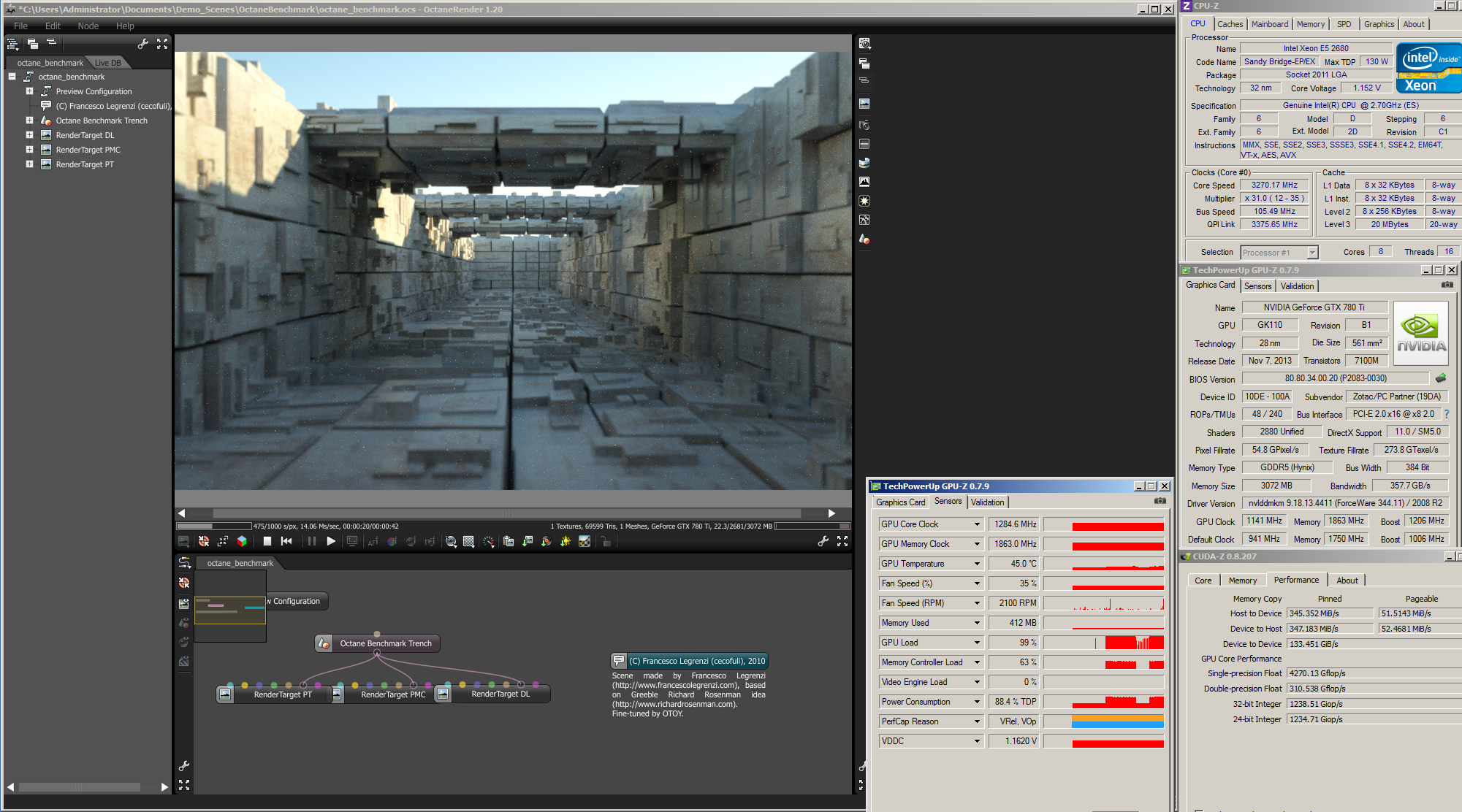The width and height of the screenshot is (1462, 812).
Task: Expand the RenderTarget DL tree node
Action: click(x=29, y=135)
